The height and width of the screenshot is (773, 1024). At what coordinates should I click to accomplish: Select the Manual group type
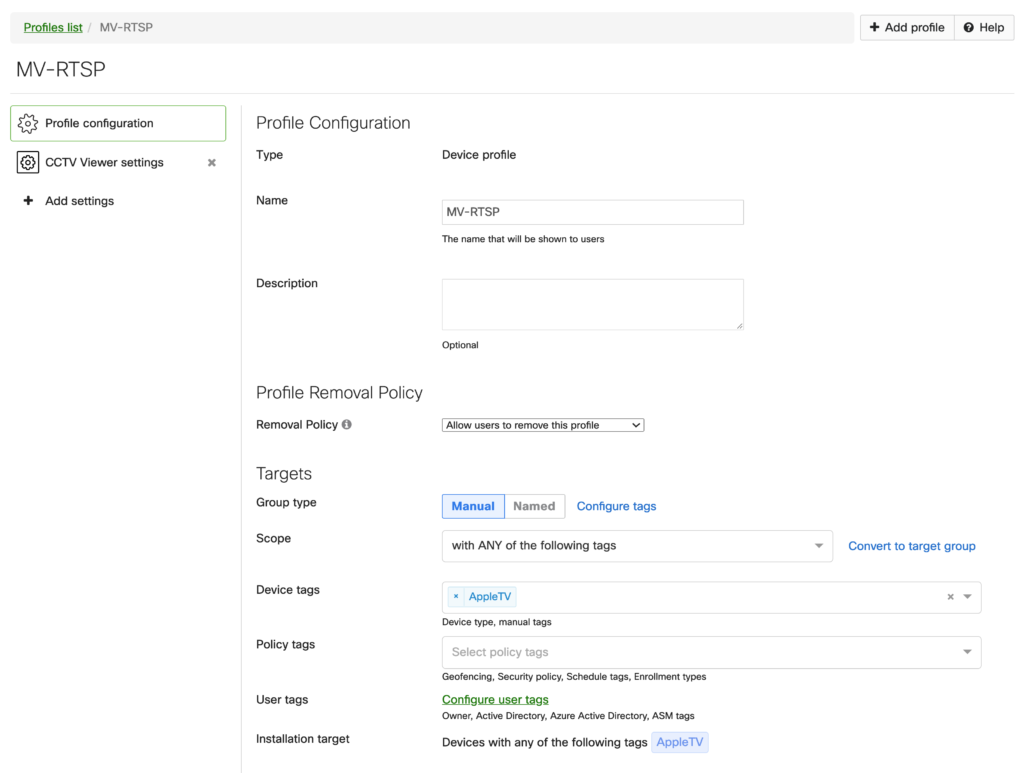(473, 507)
